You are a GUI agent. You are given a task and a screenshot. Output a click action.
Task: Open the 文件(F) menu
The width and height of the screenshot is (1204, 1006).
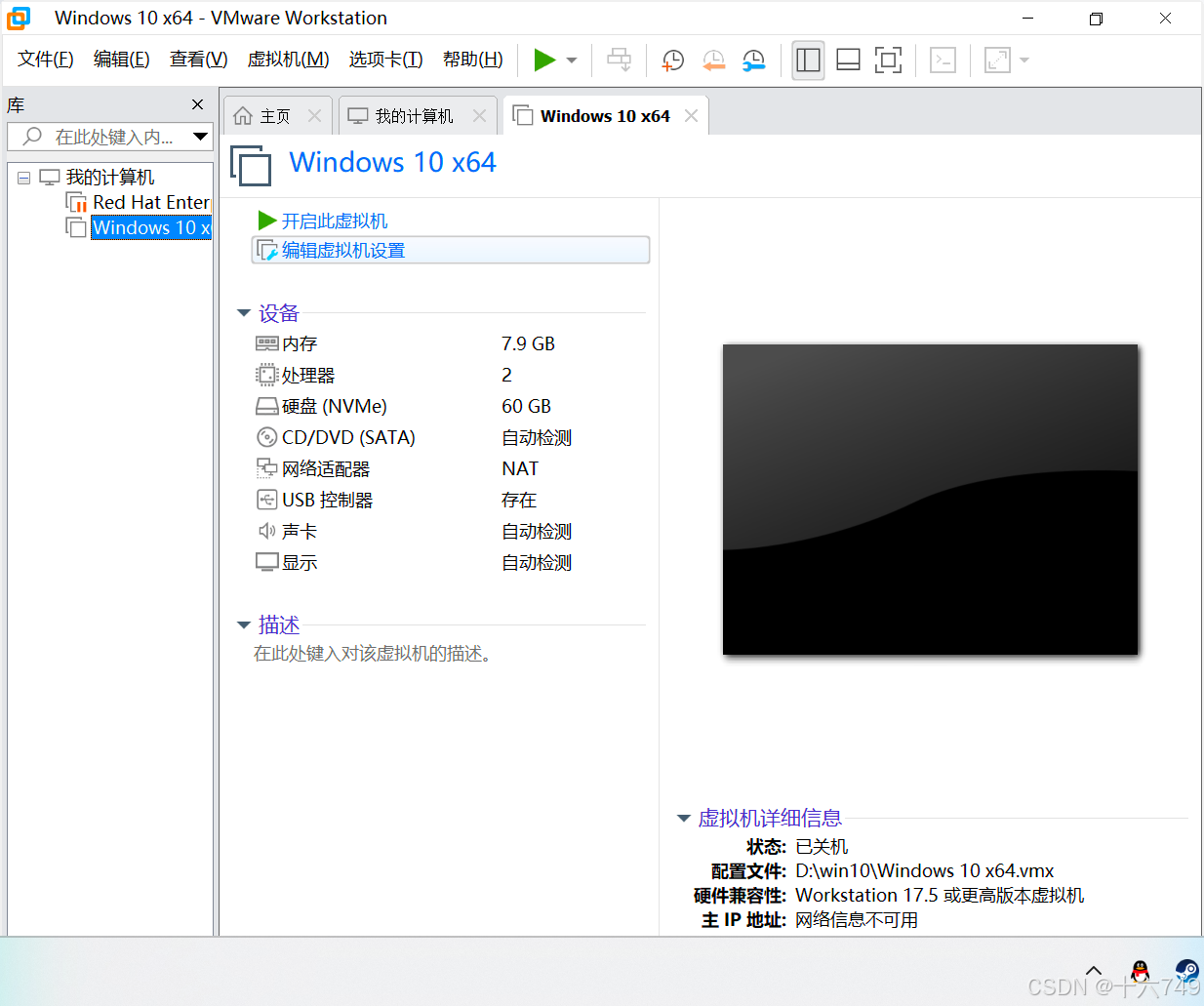pos(46,60)
